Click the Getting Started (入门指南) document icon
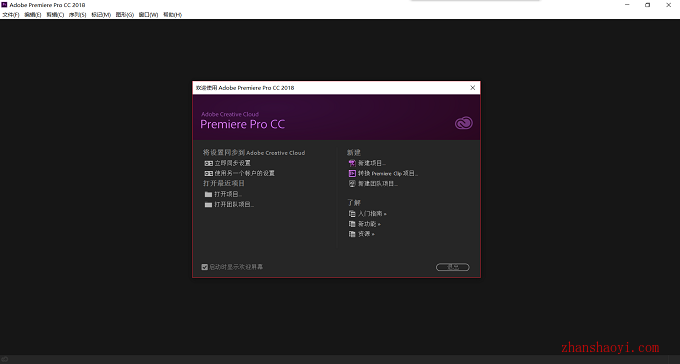Image resolution: width=680 pixels, height=364 pixels. pos(352,213)
